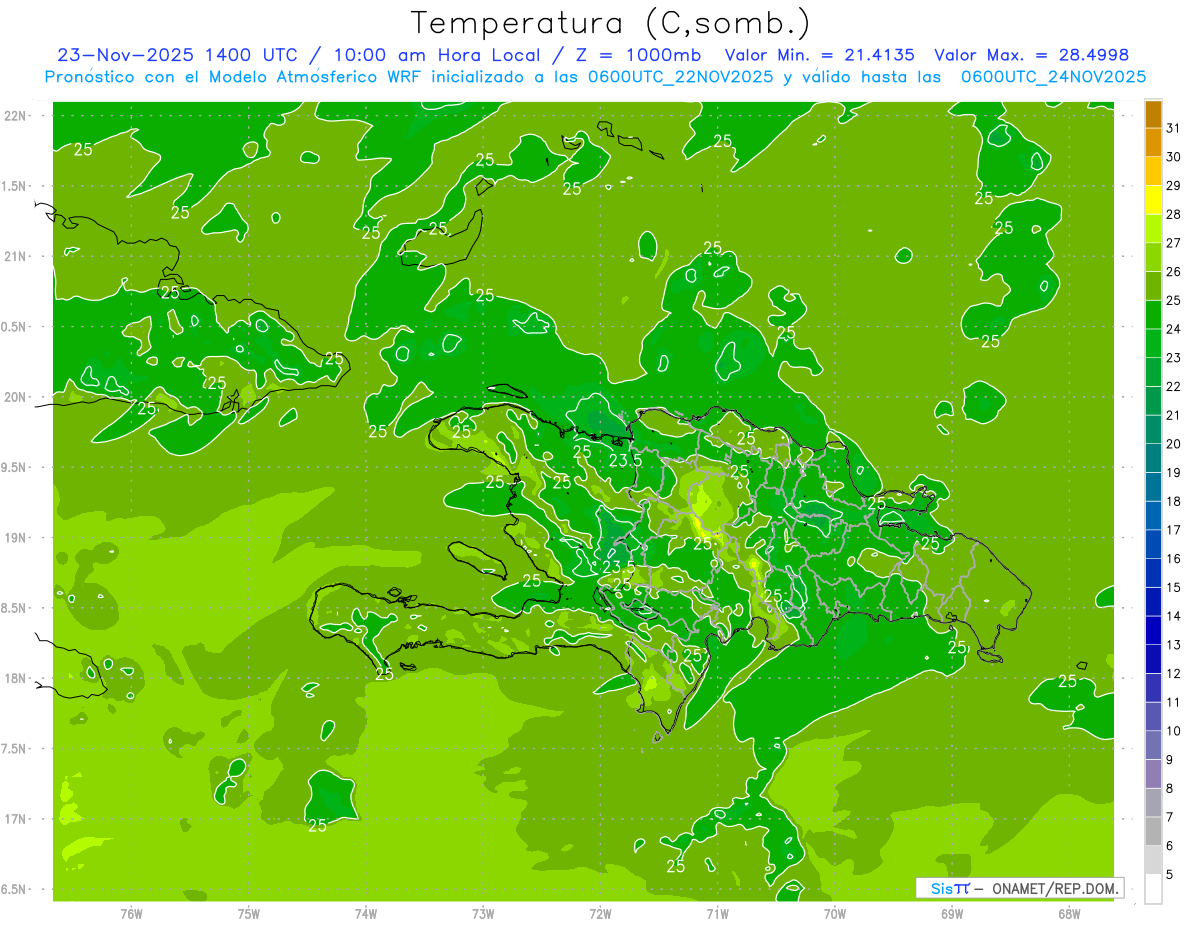Click the 76W longitude axis label
Viewport: 1200px width, 927px height.
point(131,914)
